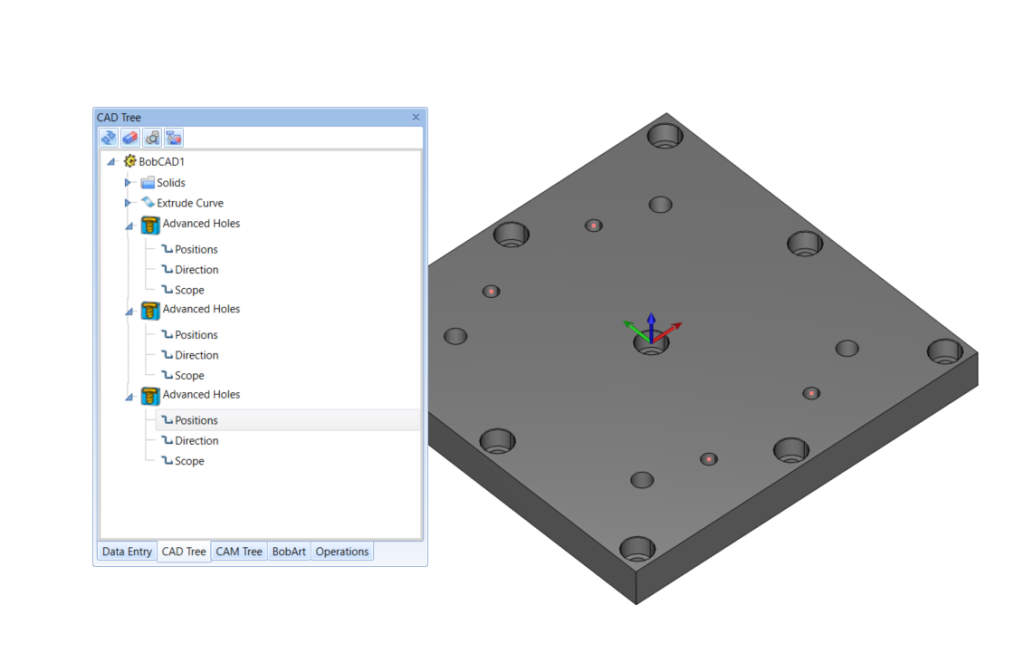Click the folder icon beside Solids
Screen dimensions: 1024x653
pos(147,182)
